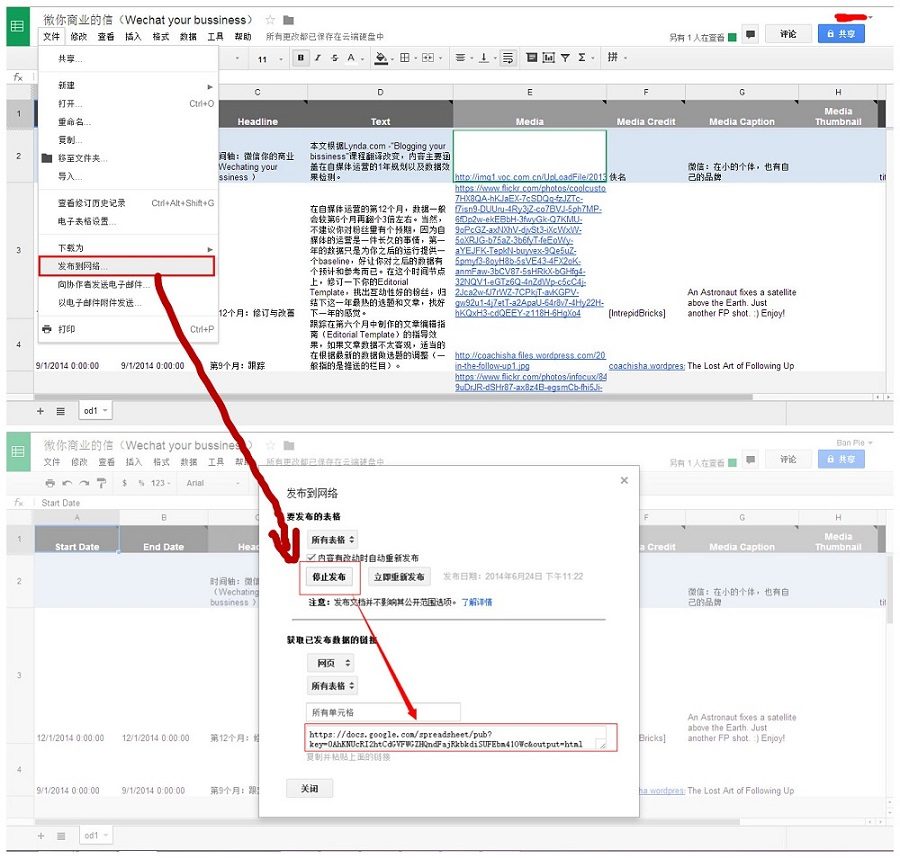Open the cell borders tool

coord(405,58)
